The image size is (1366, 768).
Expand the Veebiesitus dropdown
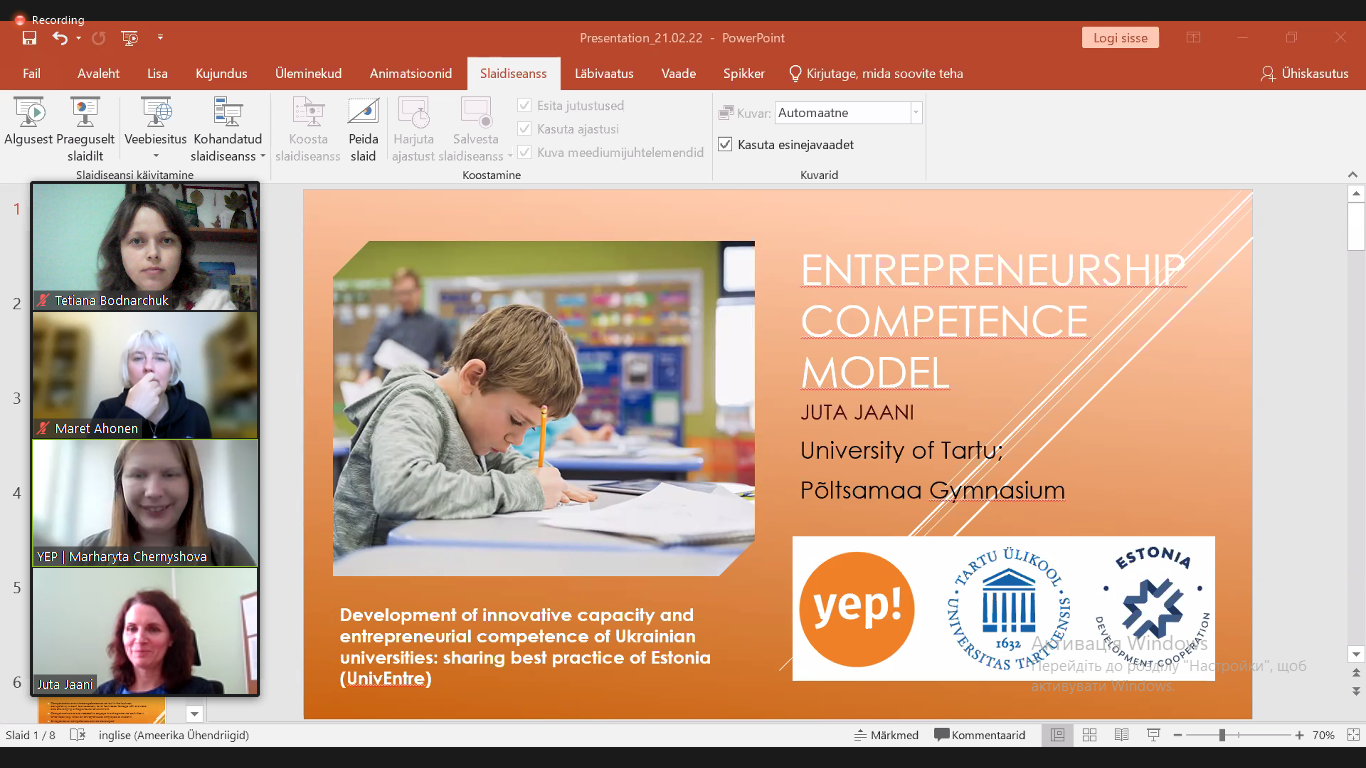[156, 156]
